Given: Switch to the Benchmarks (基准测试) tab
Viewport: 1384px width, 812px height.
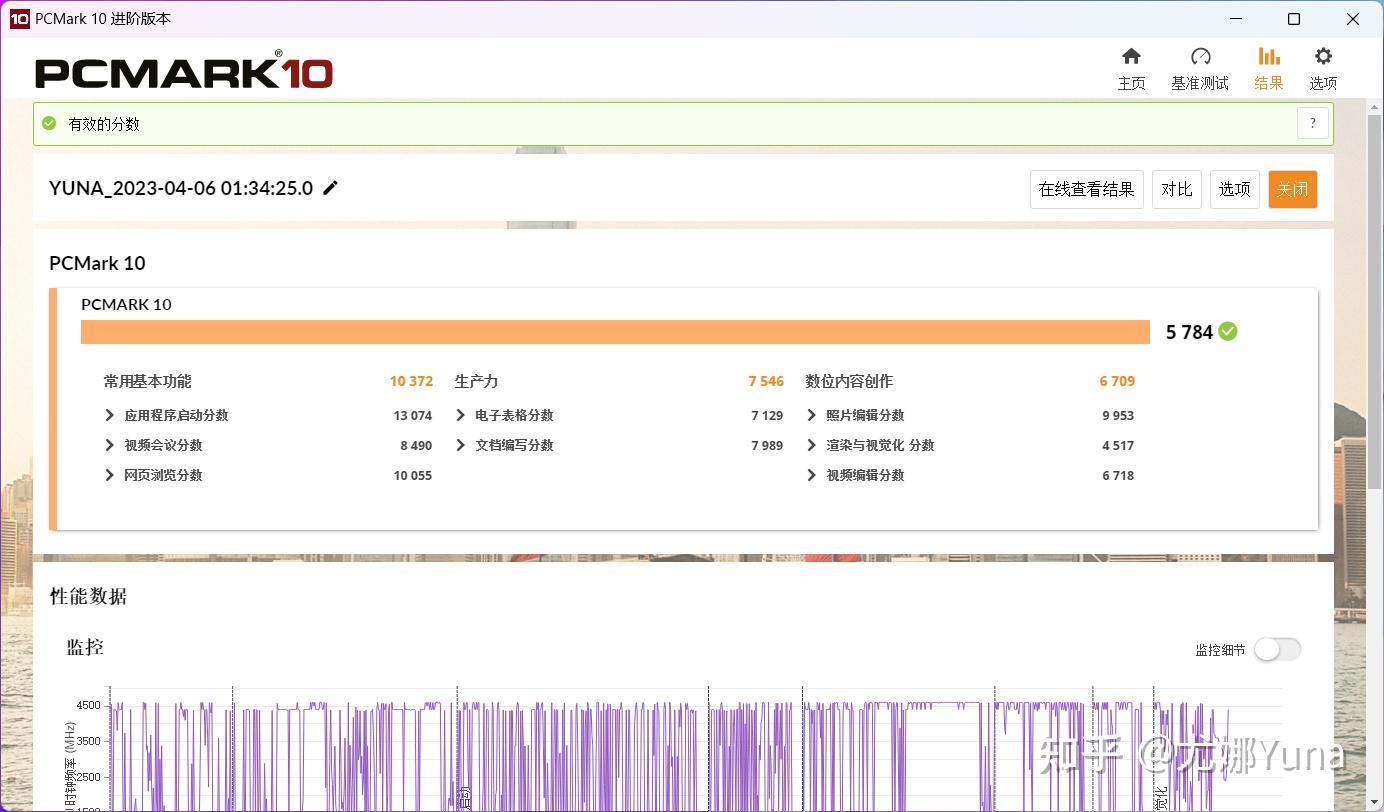Looking at the screenshot, I should (1200, 69).
